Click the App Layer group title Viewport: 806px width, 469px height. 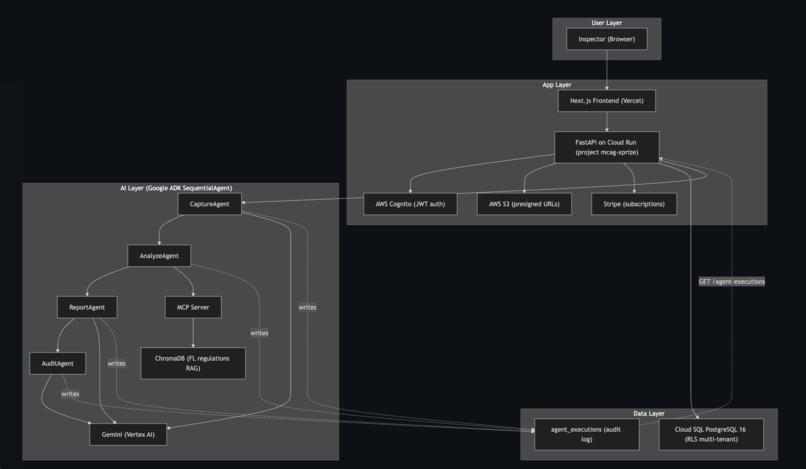(557, 85)
